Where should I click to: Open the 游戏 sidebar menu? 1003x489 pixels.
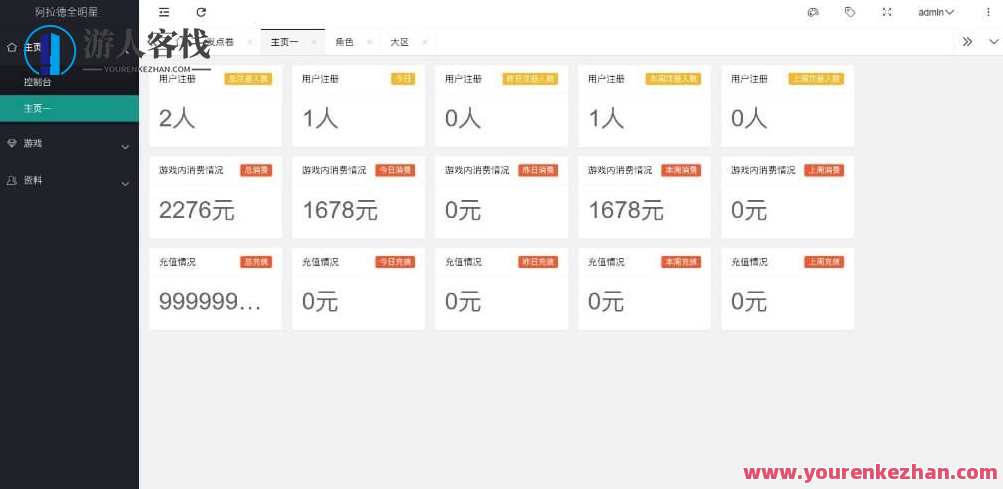pyautogui.click(x=69, y=143)
